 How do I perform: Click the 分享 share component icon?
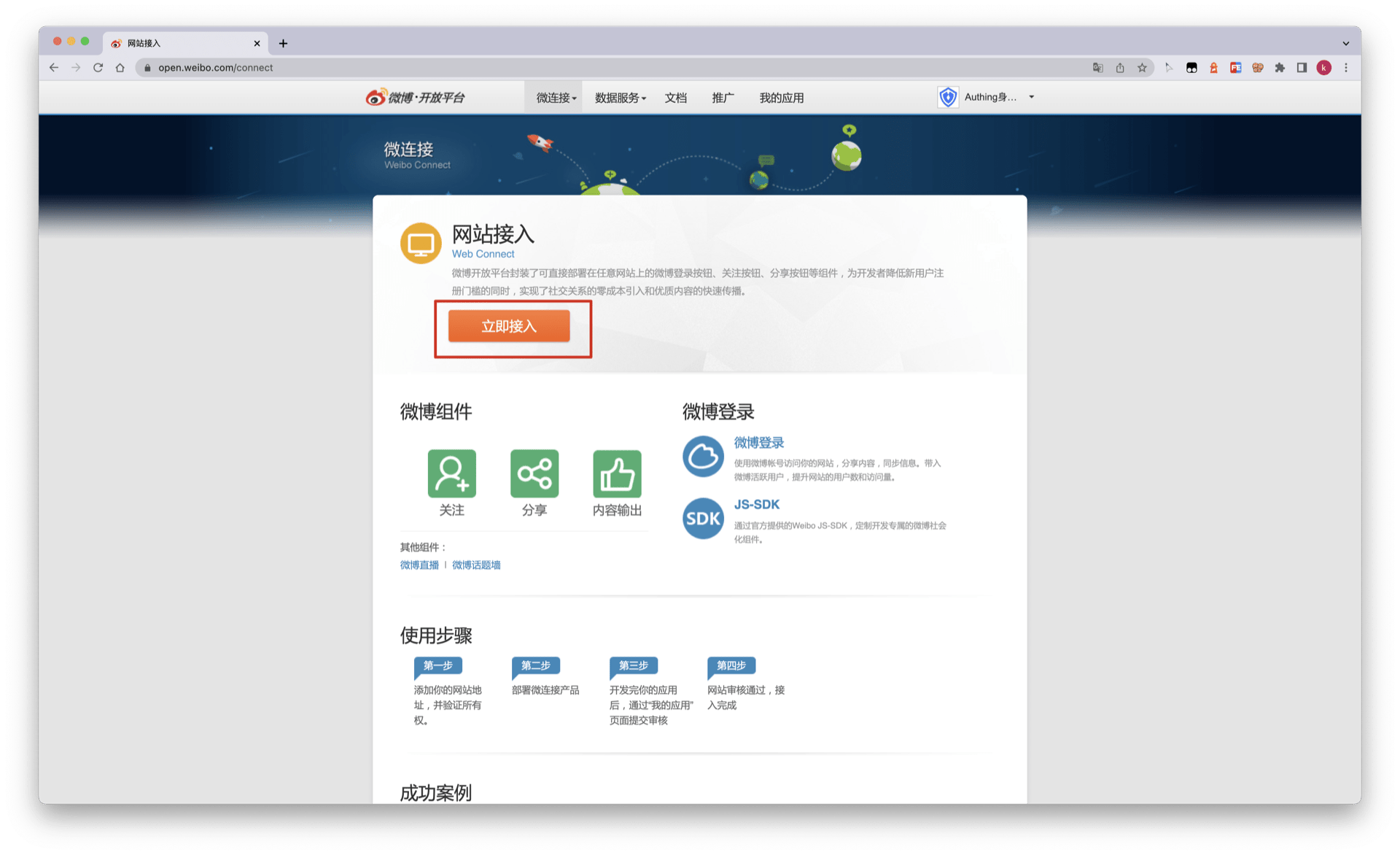[x=534, y=473]
